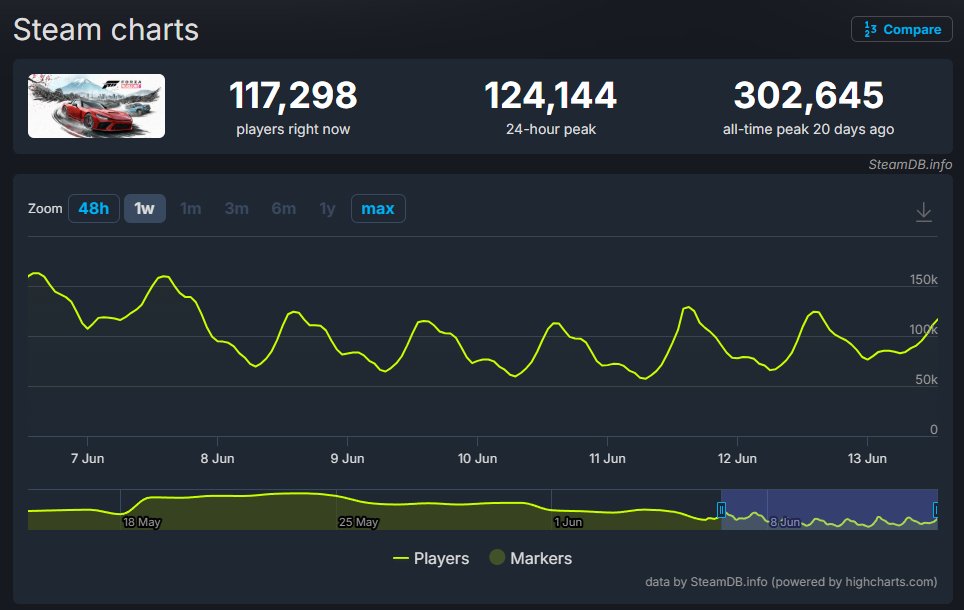964x610 pixels.
Task: Toggle the Players series in legend
Action: [x=431, y=558]
